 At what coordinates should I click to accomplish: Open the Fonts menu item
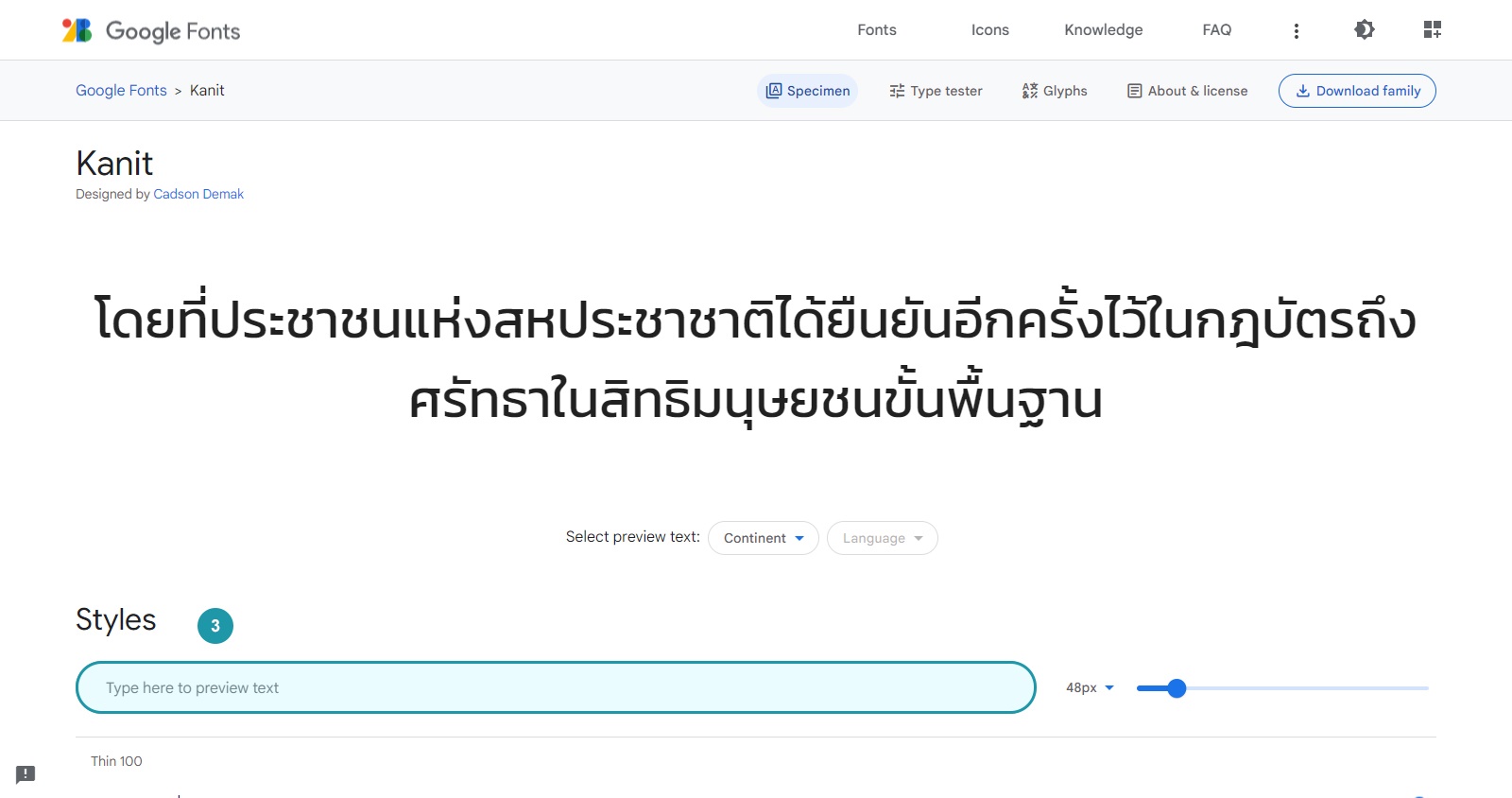(x=877, y=30)
